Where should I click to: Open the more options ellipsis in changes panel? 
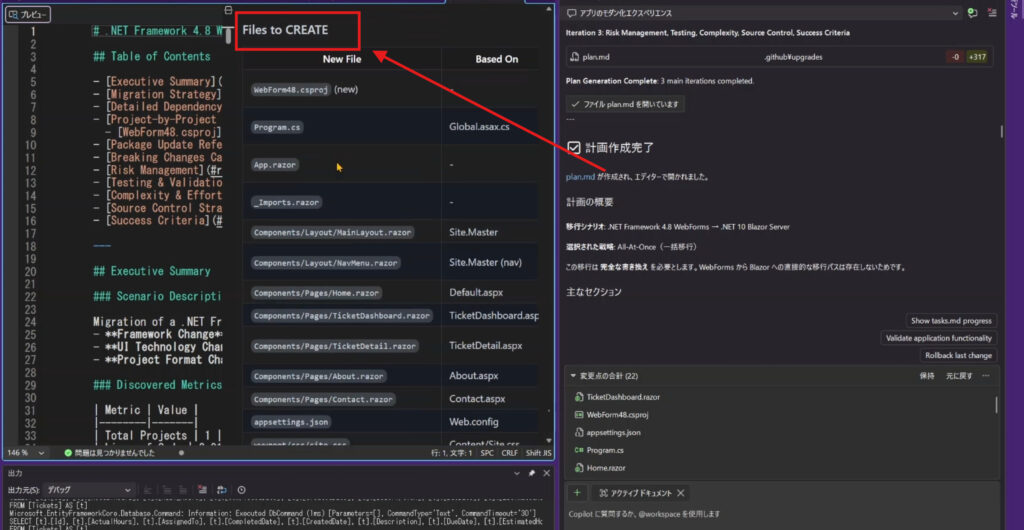987,376
